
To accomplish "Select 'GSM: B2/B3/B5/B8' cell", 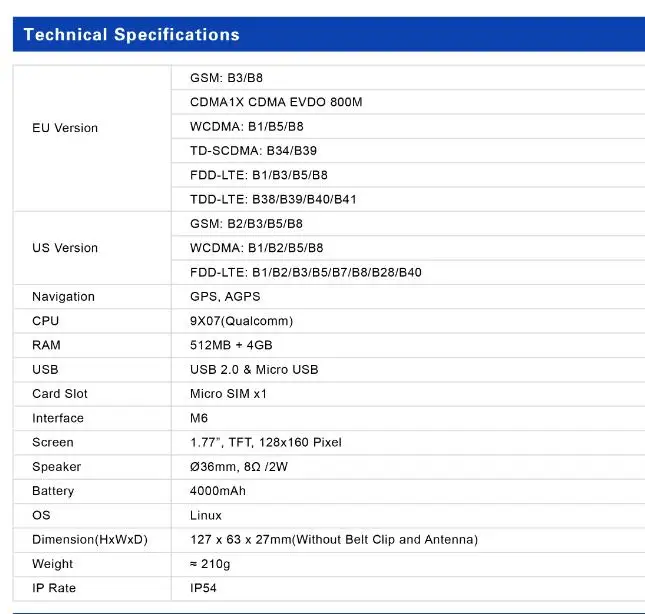I will click(x=246, y=224).
